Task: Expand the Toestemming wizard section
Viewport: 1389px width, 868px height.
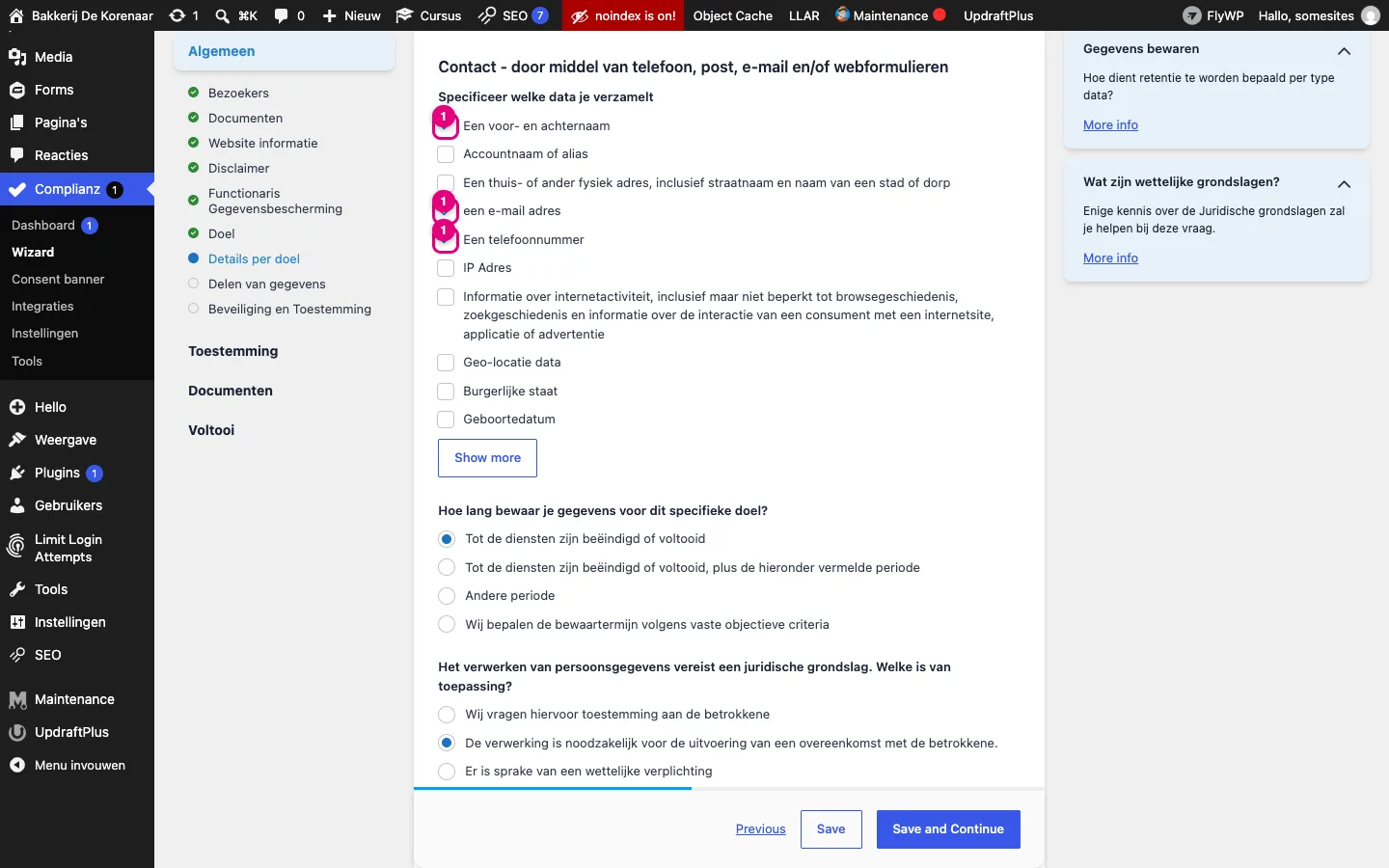Action: tap(233, 351)
